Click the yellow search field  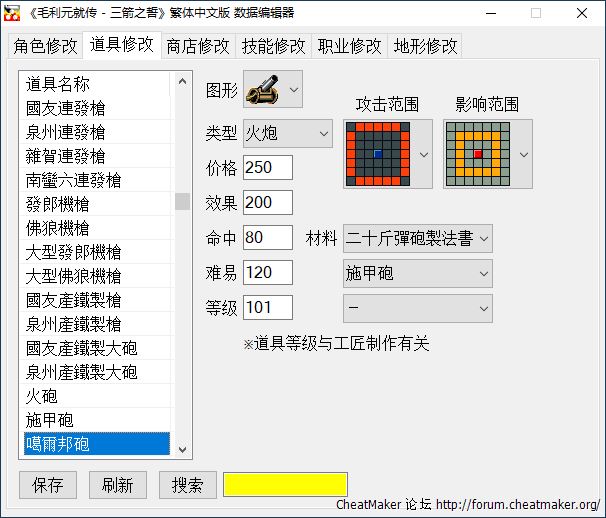(285, 485)
